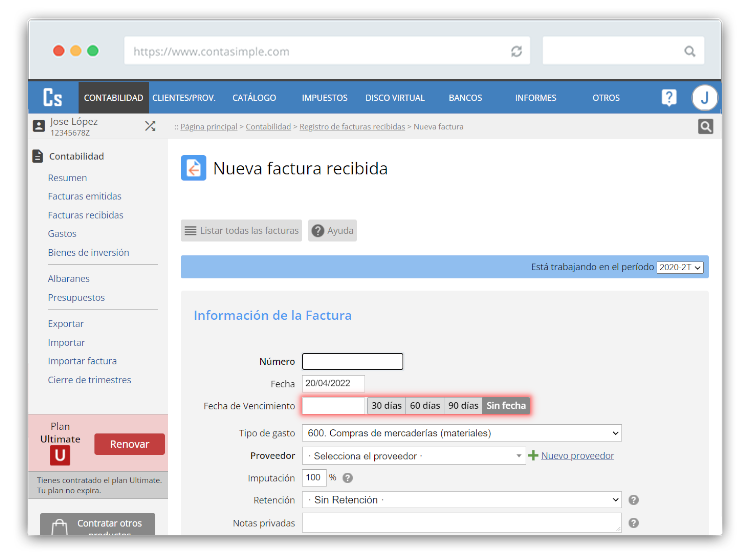
Task: Open Gastos in the sidebar
Action: coord(62,233)
